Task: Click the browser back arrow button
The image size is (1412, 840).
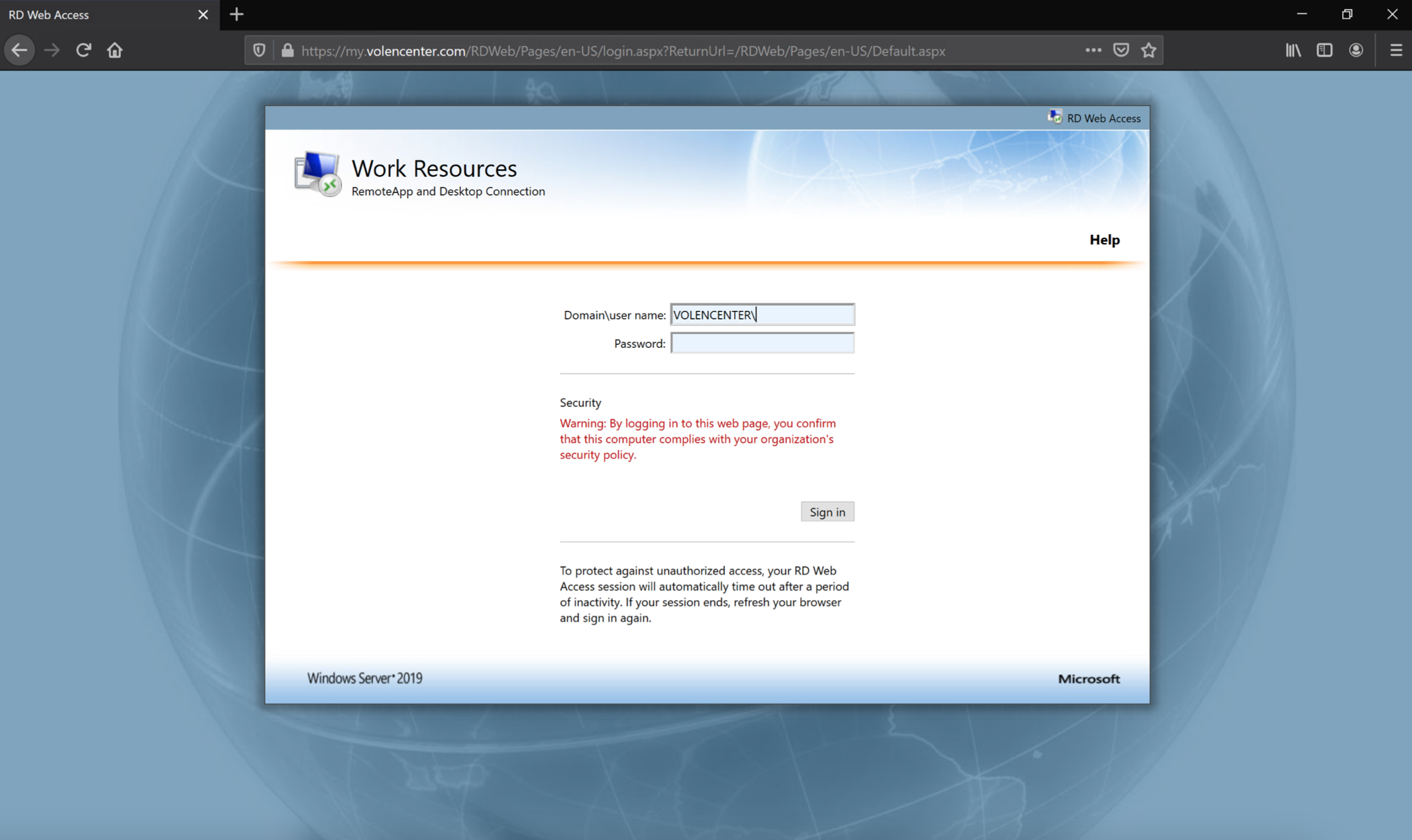Action: coord(19,50)
